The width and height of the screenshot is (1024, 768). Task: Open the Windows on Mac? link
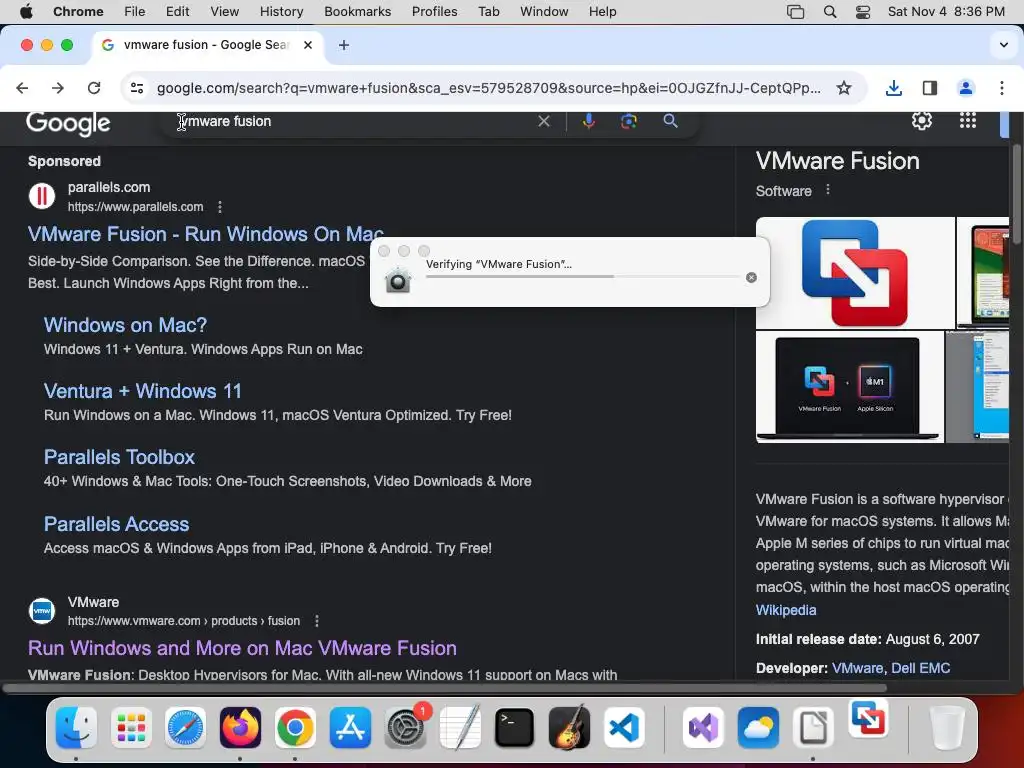125,325
